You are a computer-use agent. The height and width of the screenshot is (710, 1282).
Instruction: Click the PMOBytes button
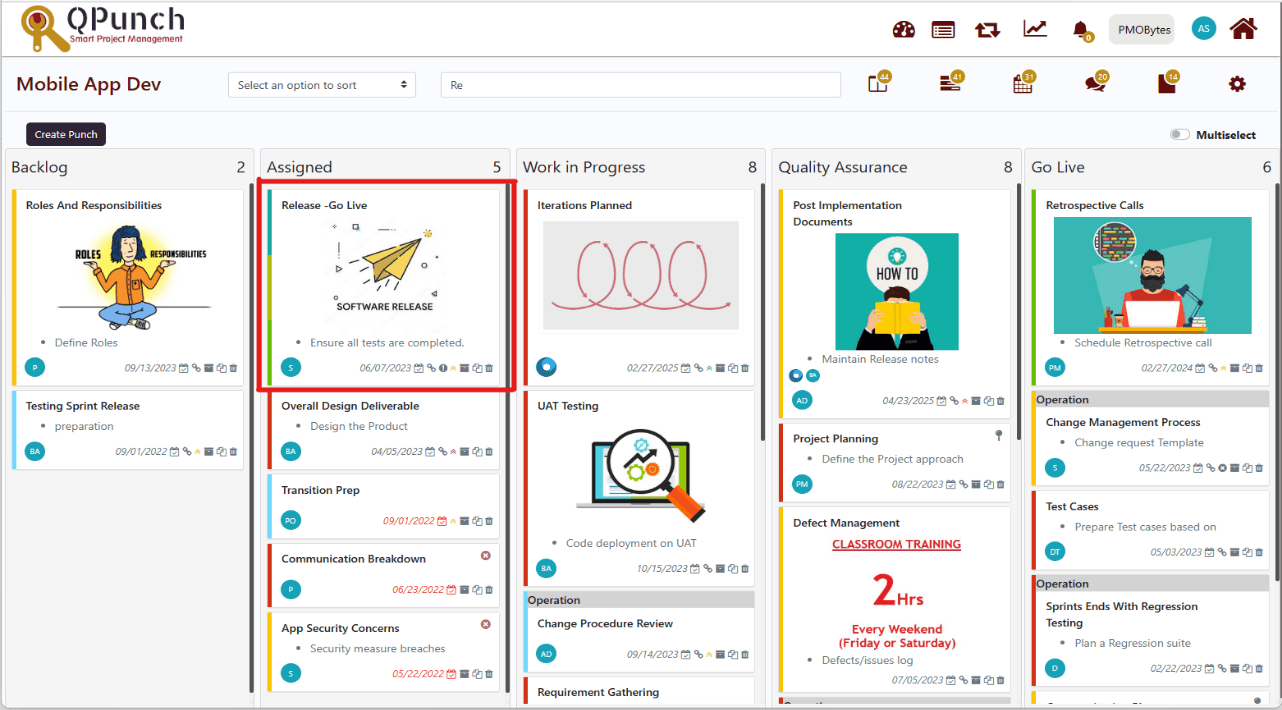pyautogui.click(x=1142, y=30)
